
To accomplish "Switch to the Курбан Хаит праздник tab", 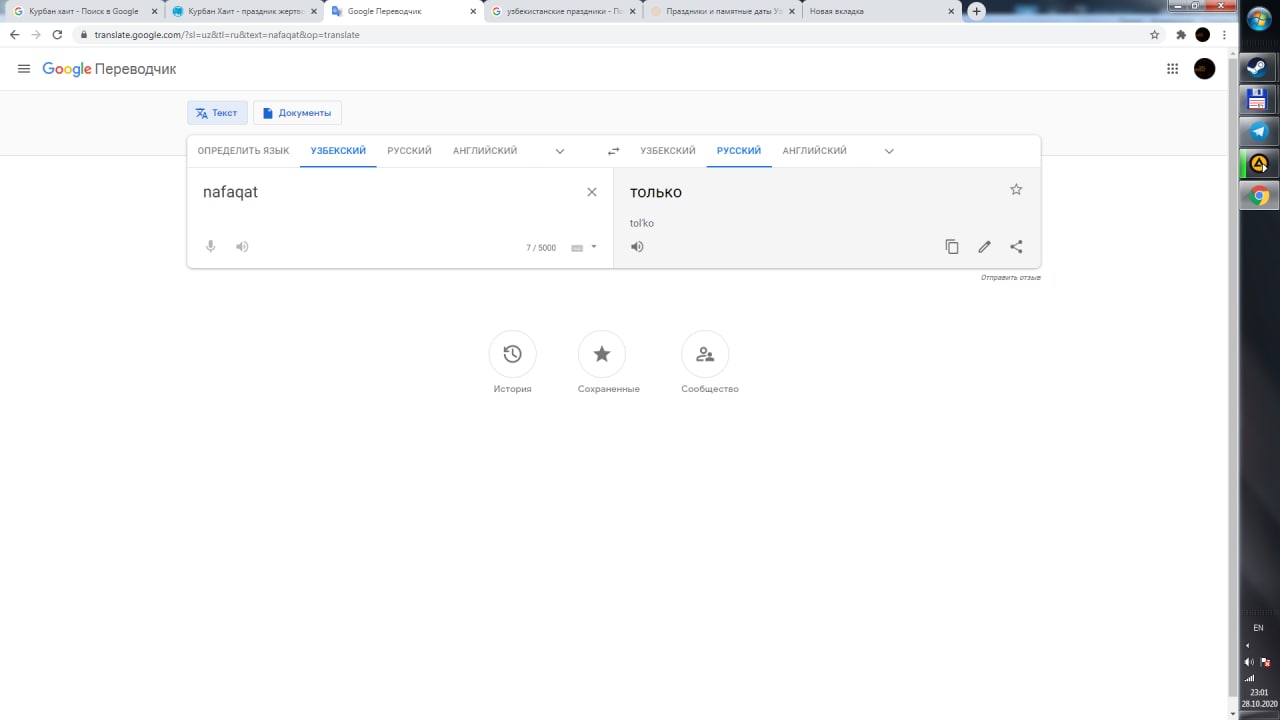I will tap(244, 11).
